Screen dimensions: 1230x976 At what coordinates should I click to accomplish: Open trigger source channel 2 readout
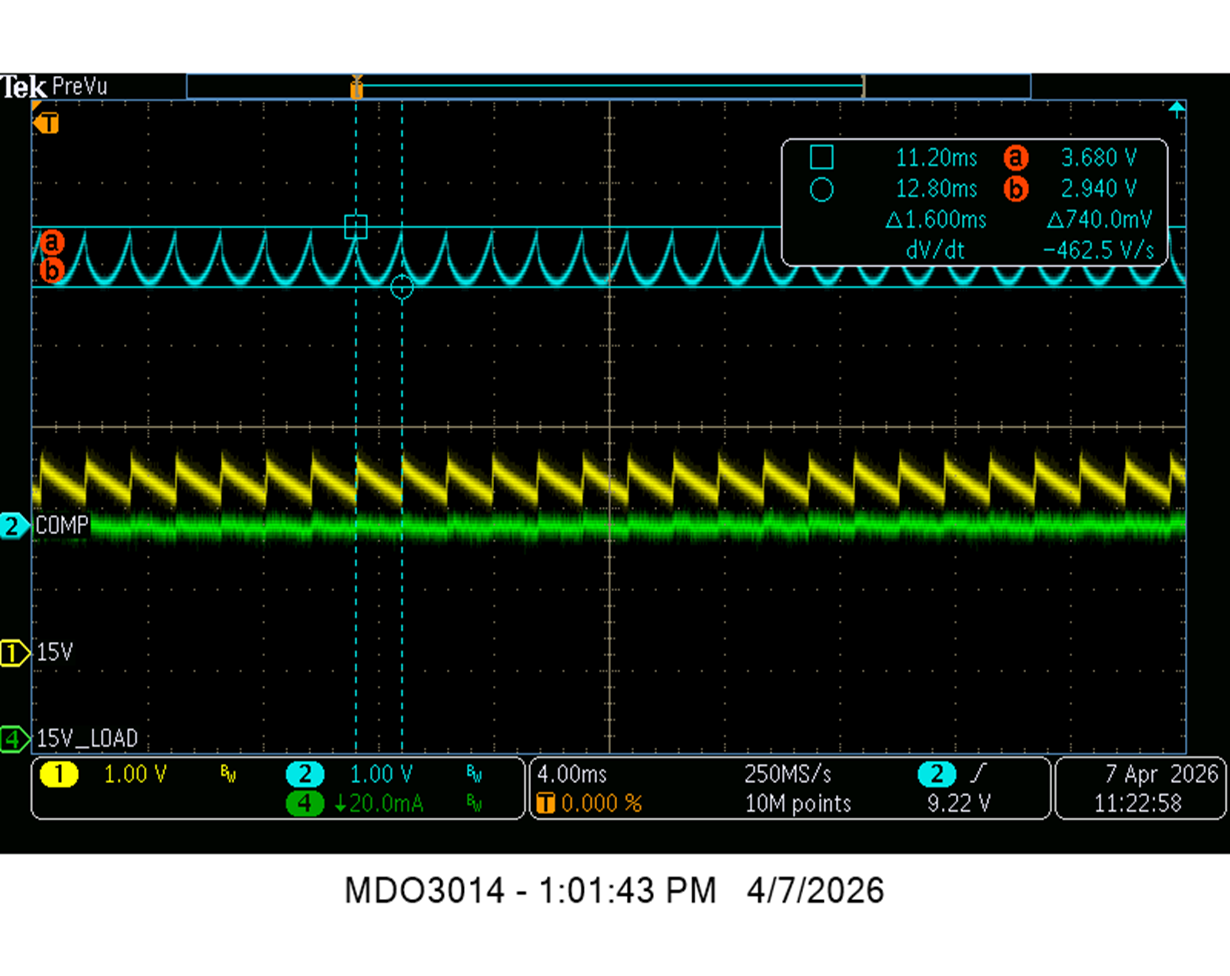point(937,774)
